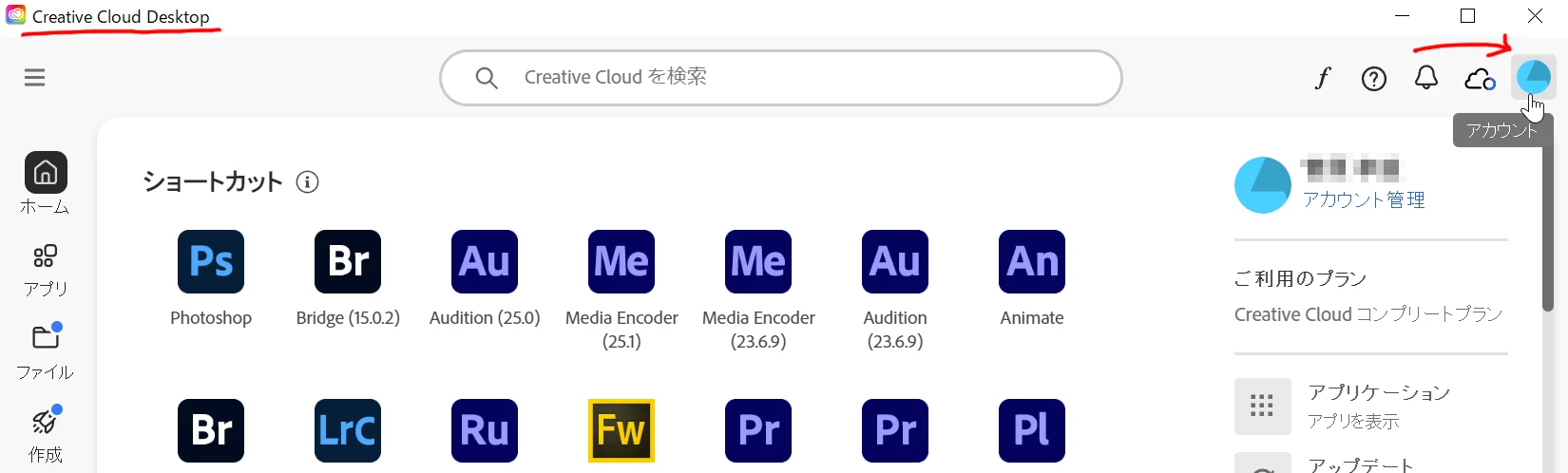This screenshot has width=1568, height=473.
Task: Open the Help question mark icon
Action: (1374, 79)
